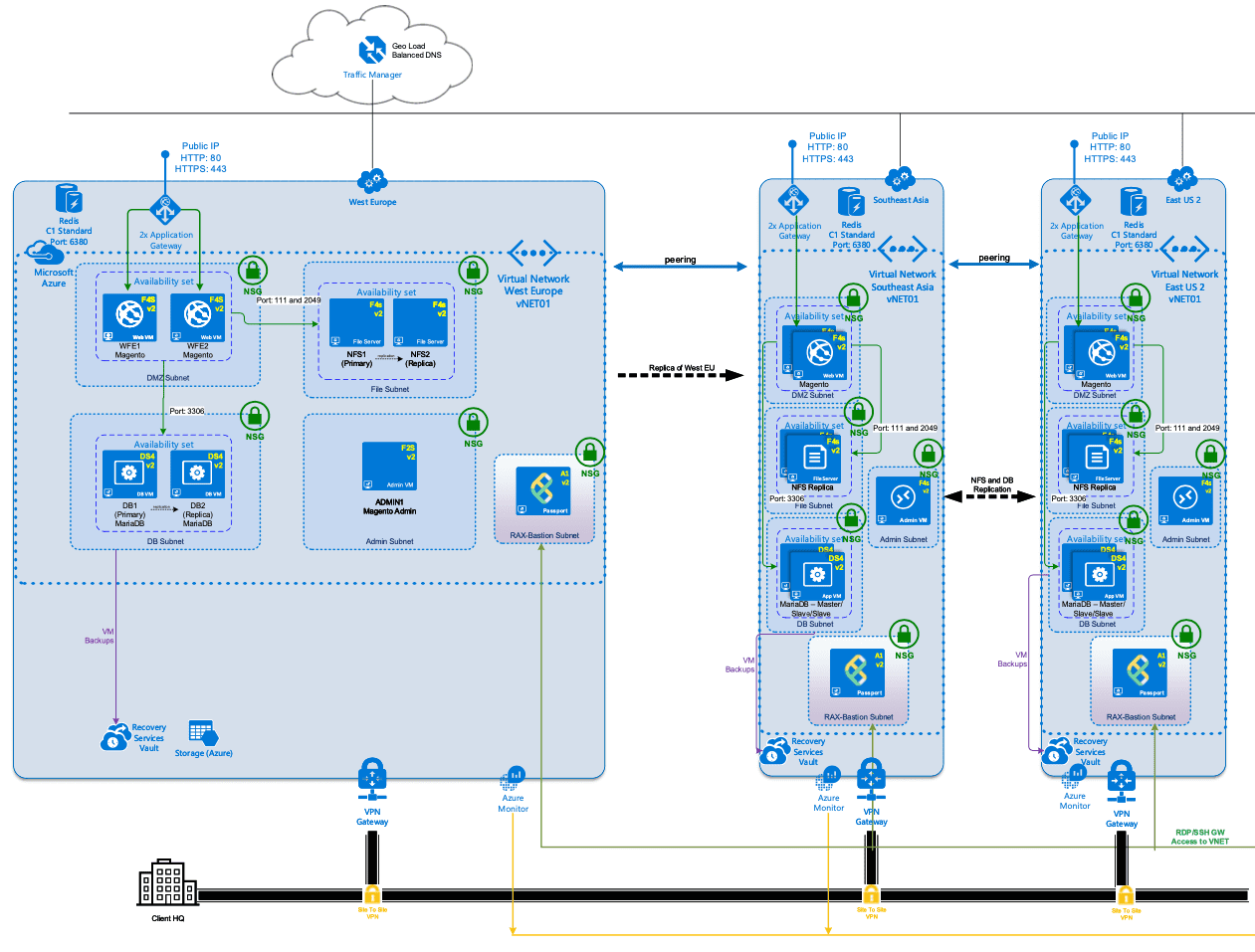Click the "Replica of West EU" label
The height and width of the screenshot is (952, 1255).
[682, 368]
